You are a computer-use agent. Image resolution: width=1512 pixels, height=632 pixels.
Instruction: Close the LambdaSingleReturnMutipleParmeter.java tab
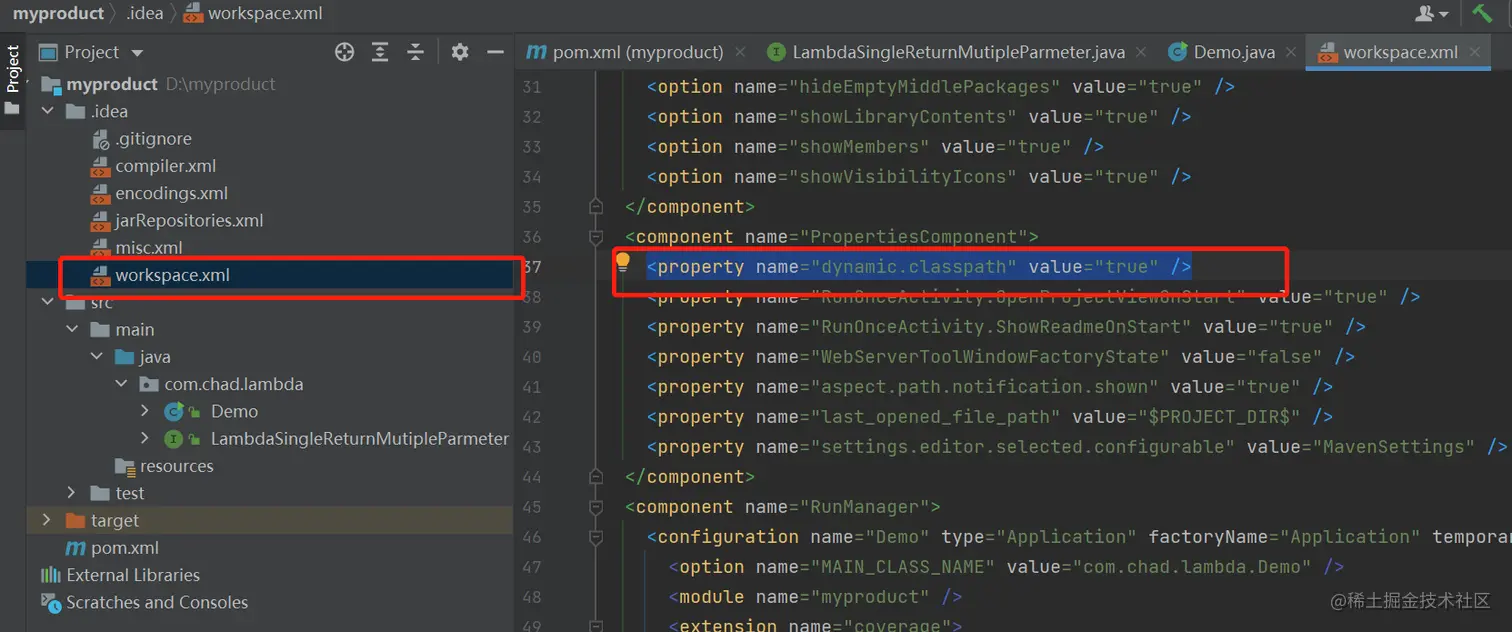pos(1142,52)
